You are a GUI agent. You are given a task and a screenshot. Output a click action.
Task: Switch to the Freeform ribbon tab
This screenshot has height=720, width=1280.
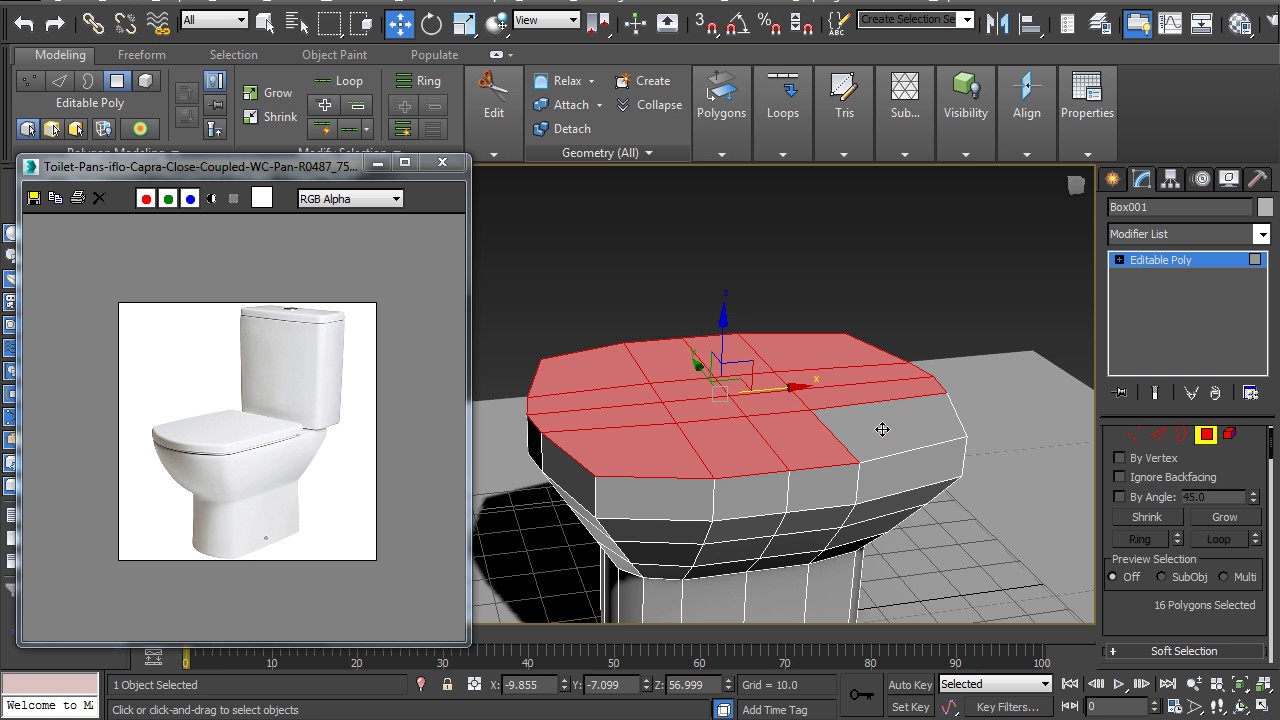[x=142, y=55]
